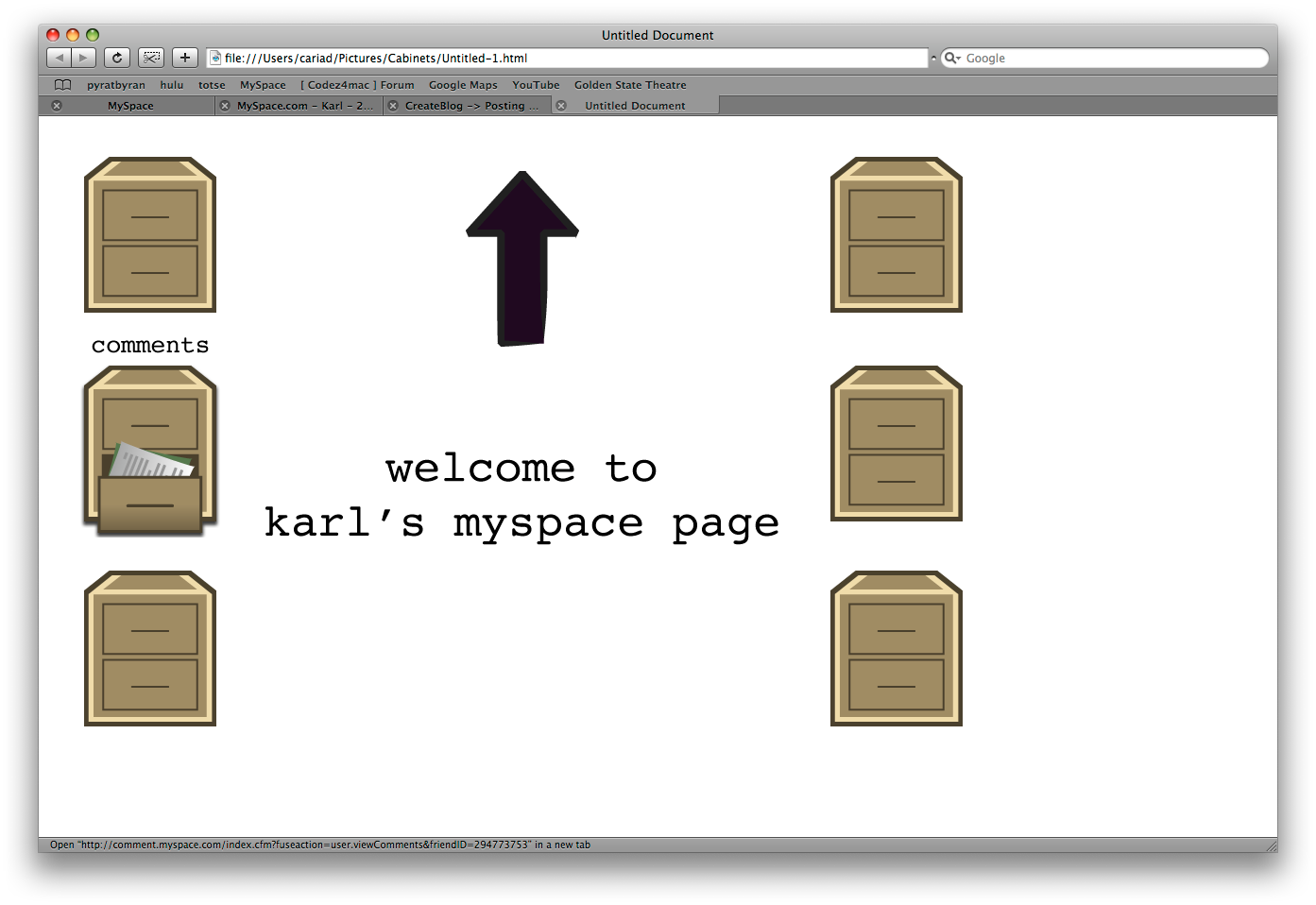Open the Golden State Theatre bookmark

pyautogui.click(x=630, y=85)
